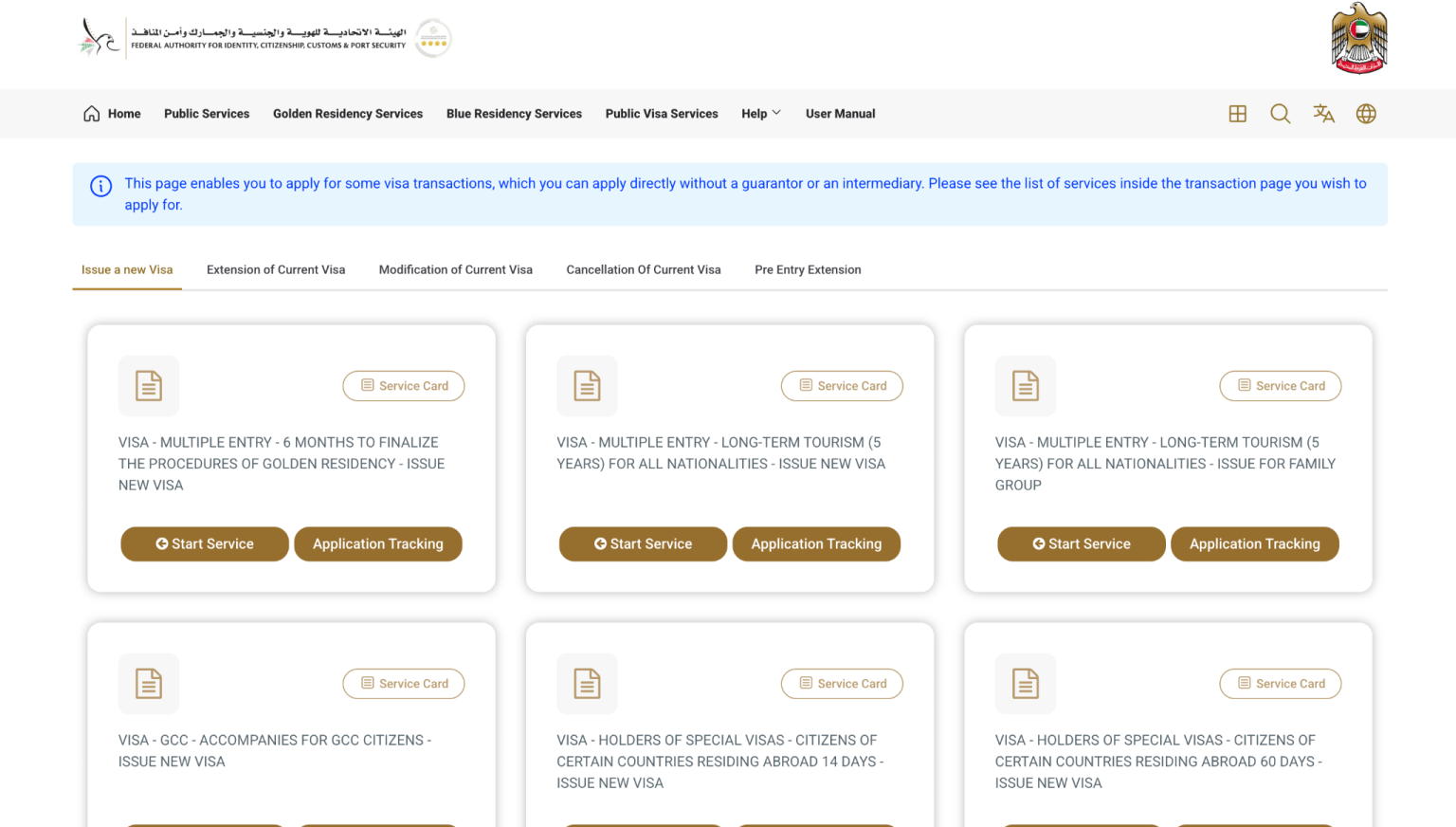Open Service Card for Special Visas 14 Days
The image size is (1456, 827).
pos(842,684)
